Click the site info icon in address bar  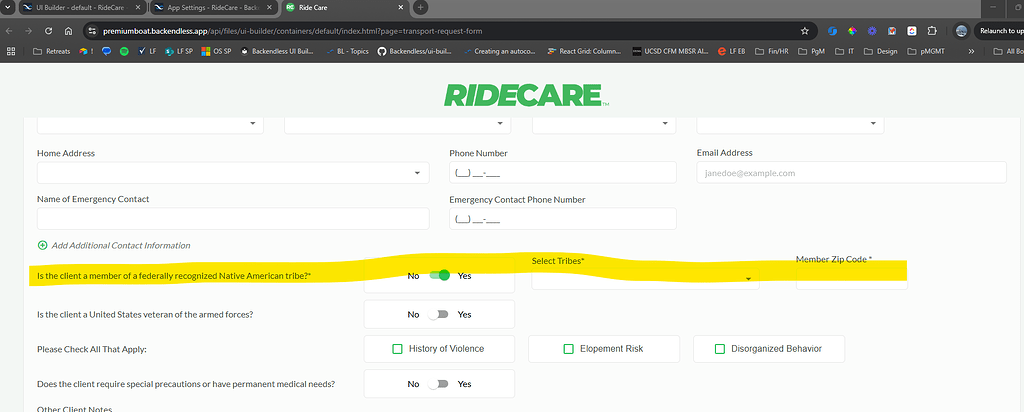click(91, 31)
